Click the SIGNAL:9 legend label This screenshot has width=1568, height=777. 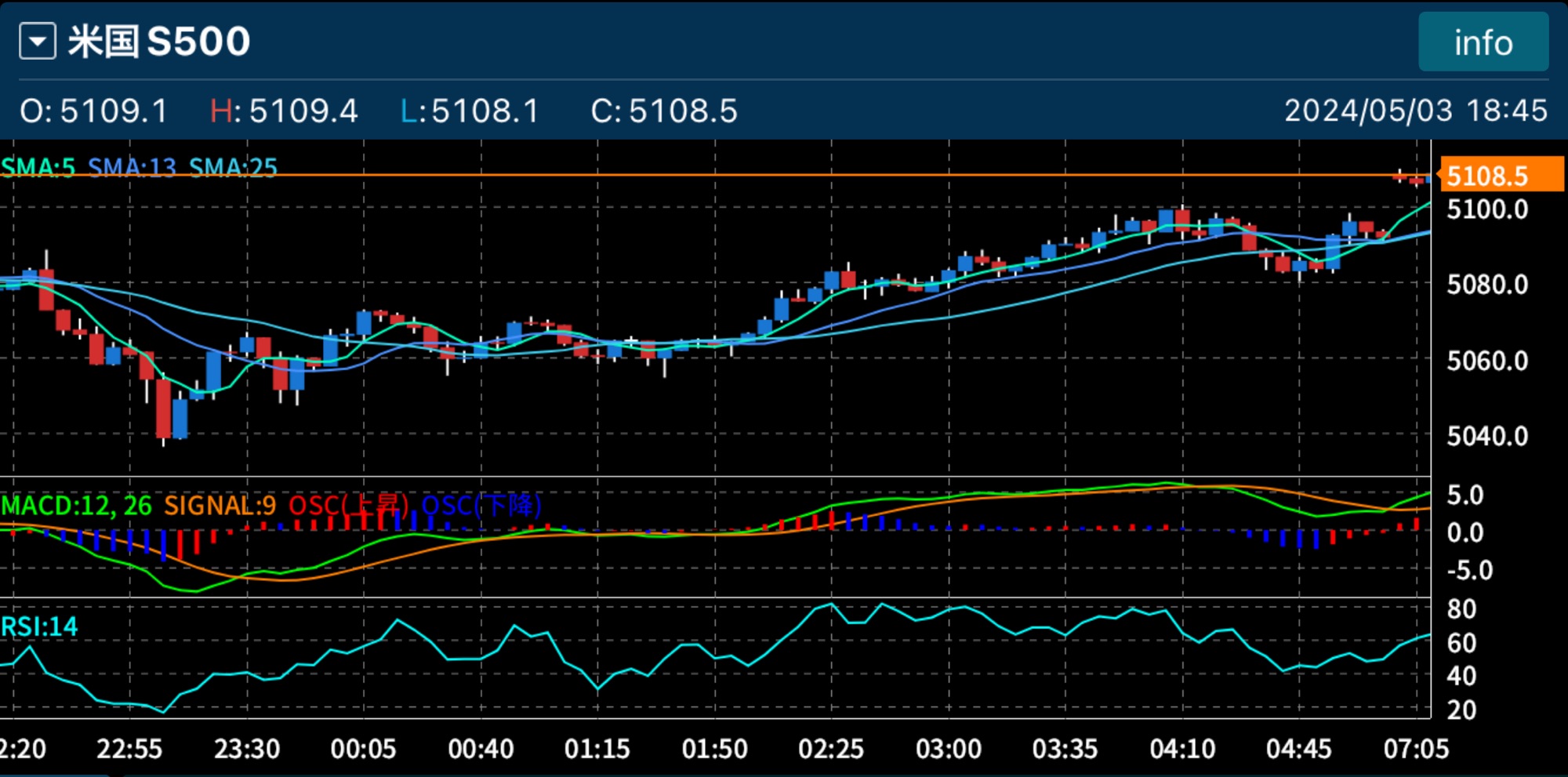pyautogui.click(x=220, y=506)
